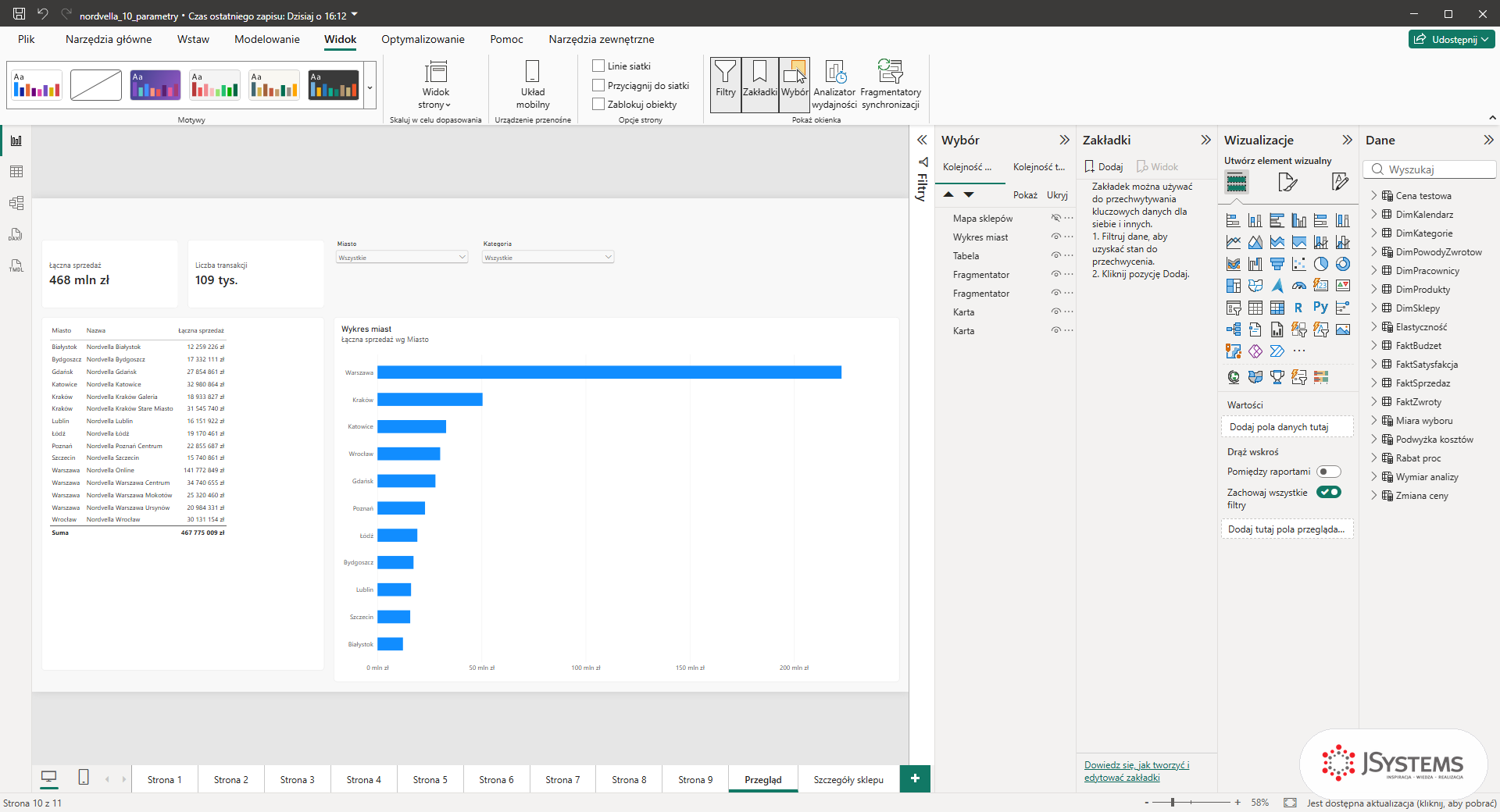Open Model view icon in left sidebar
The image size is (1500, 812).
pyautogui.click(x=16, y=203)
